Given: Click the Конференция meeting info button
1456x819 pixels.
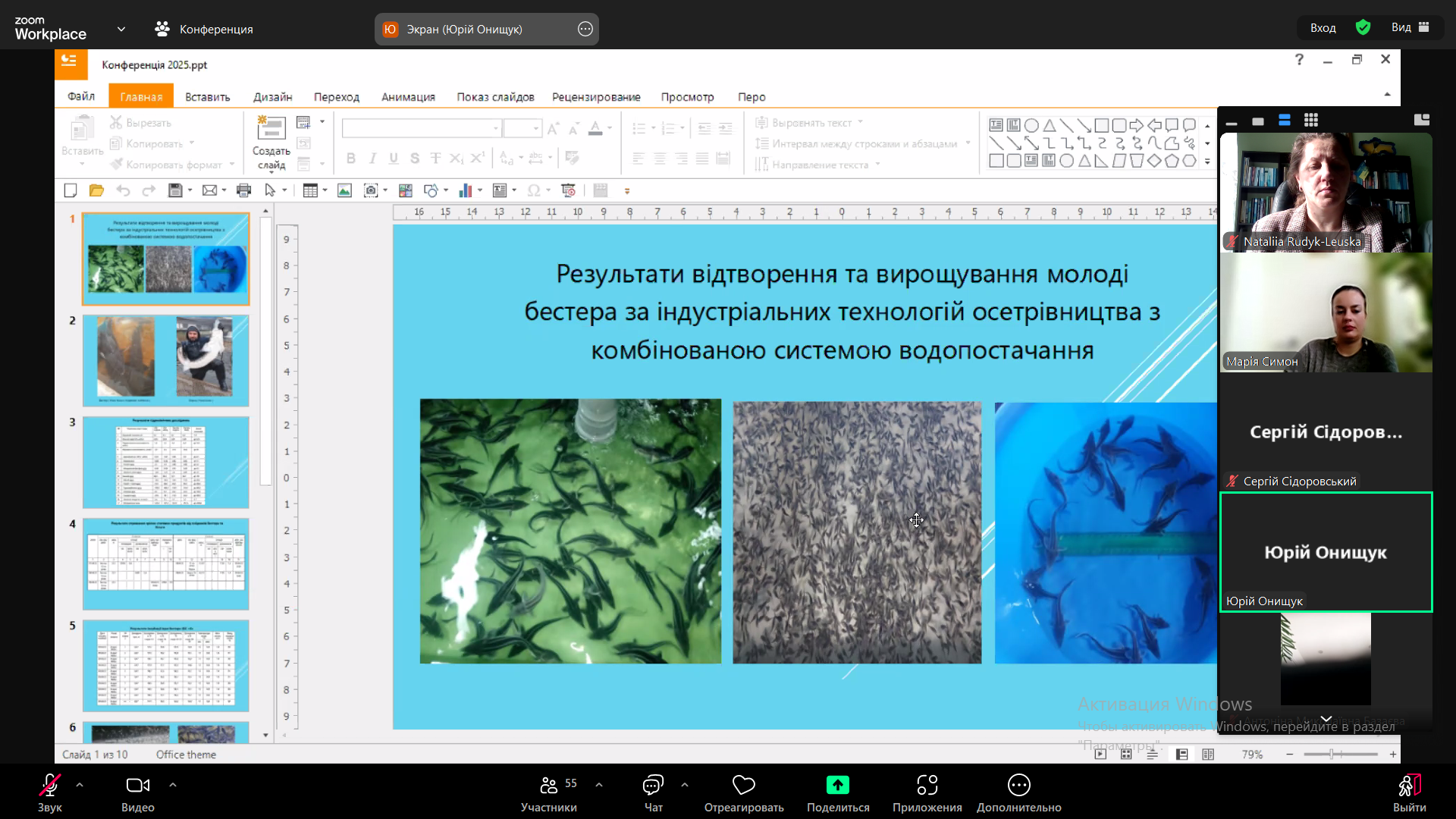Looking at the screenshot, I should pyautogui.click(x=205, y=29).
